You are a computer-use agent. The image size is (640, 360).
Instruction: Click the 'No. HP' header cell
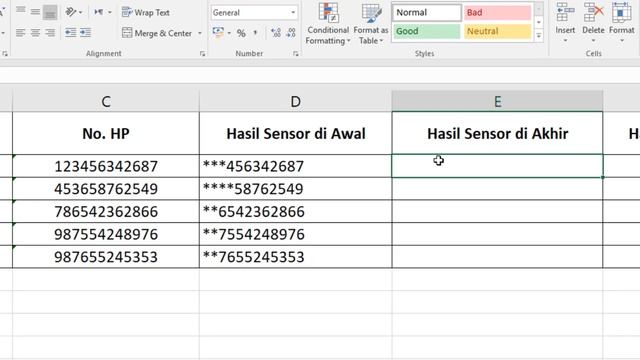[106, 133]
